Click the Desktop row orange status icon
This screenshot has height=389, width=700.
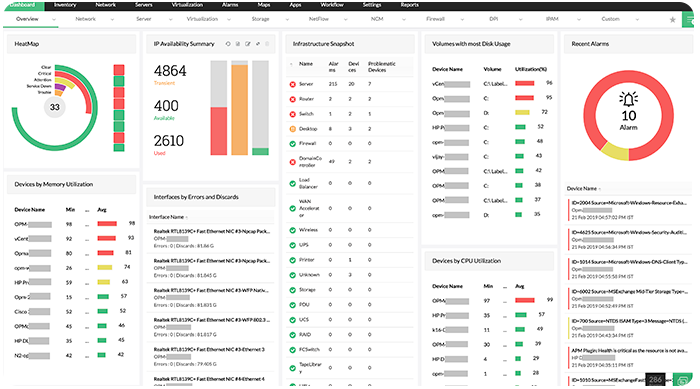click(292, 129)
